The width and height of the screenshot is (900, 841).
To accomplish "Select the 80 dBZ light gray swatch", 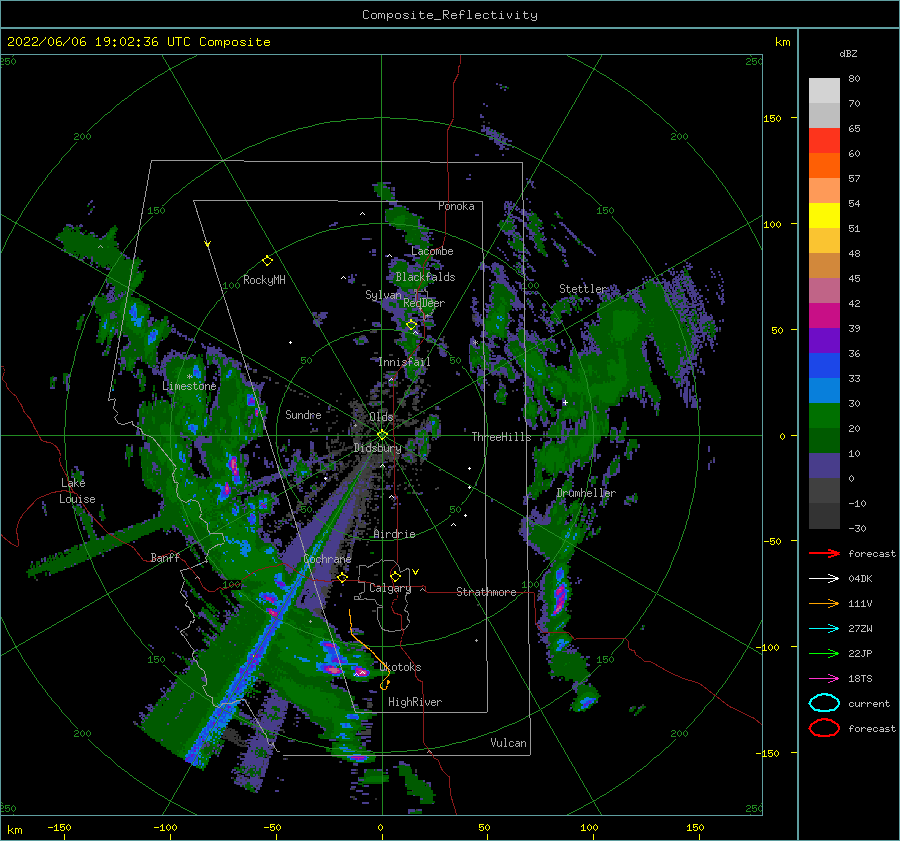I will coord(824,90).
